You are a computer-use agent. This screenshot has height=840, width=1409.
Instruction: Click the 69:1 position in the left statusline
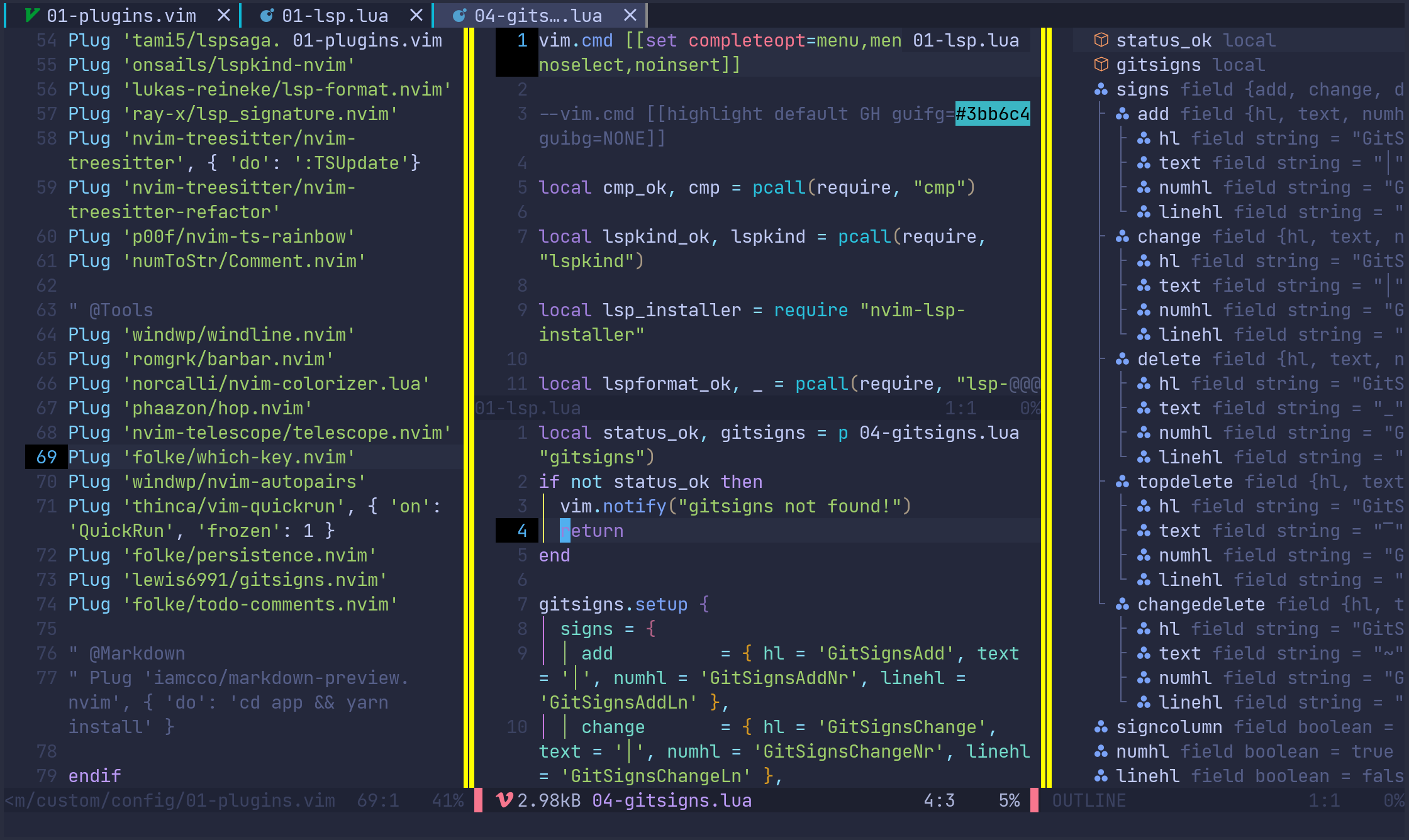pos(378,800)
